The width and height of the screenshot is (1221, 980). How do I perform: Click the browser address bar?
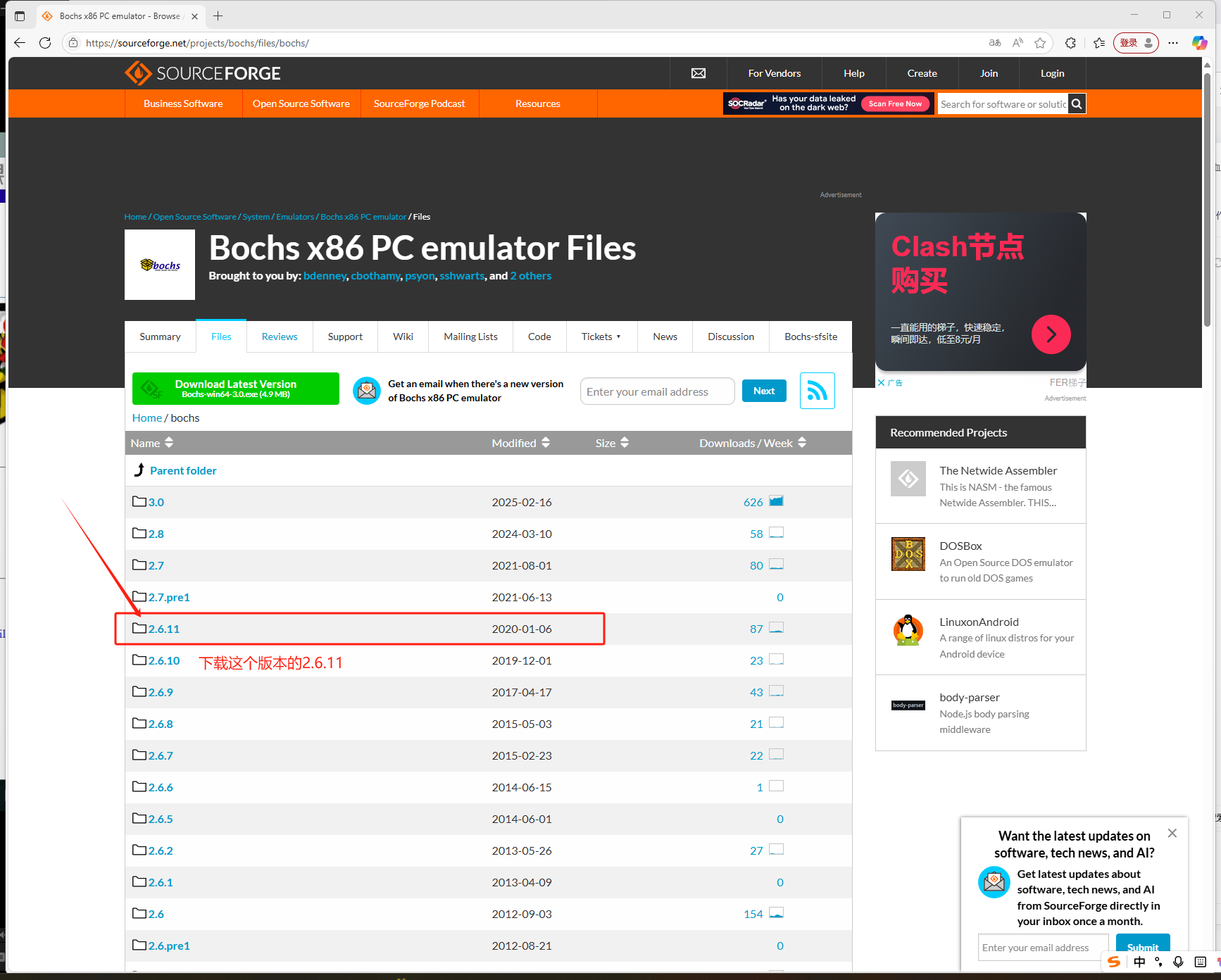528,43
